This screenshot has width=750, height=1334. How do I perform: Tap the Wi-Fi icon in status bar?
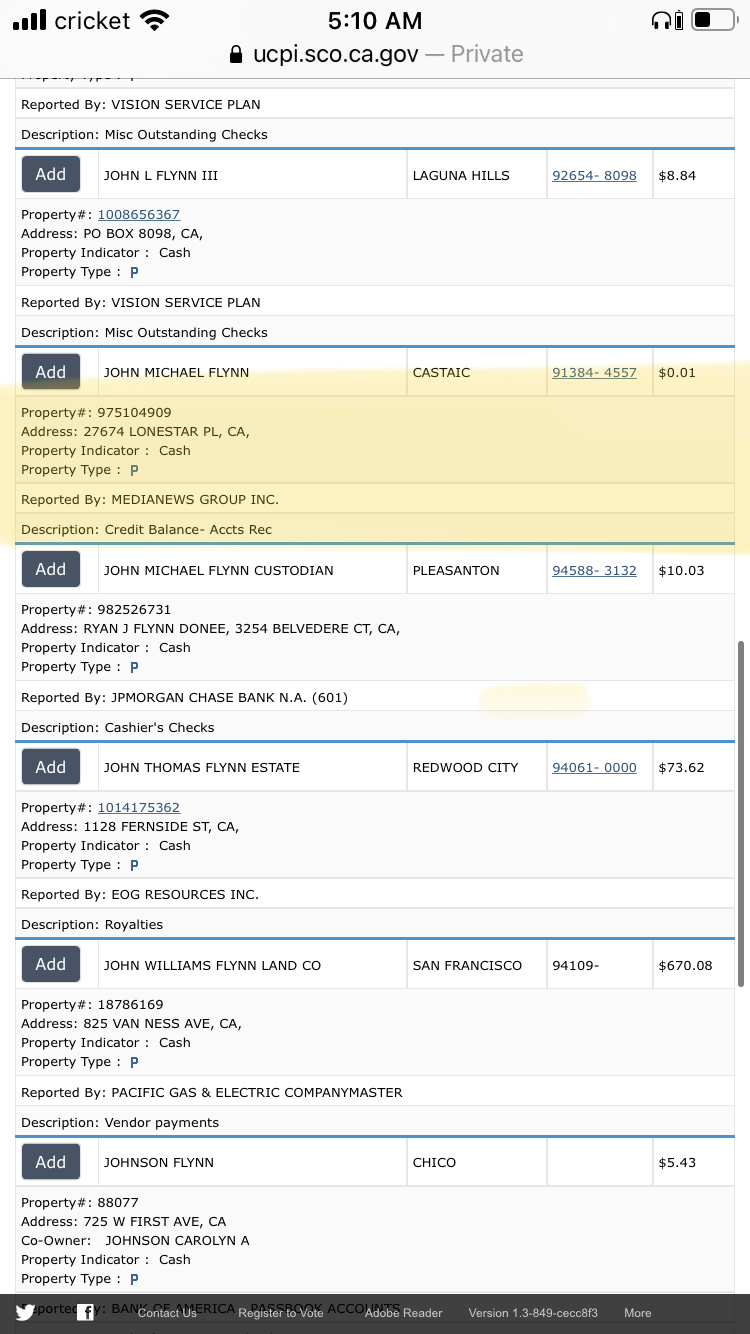154,20
